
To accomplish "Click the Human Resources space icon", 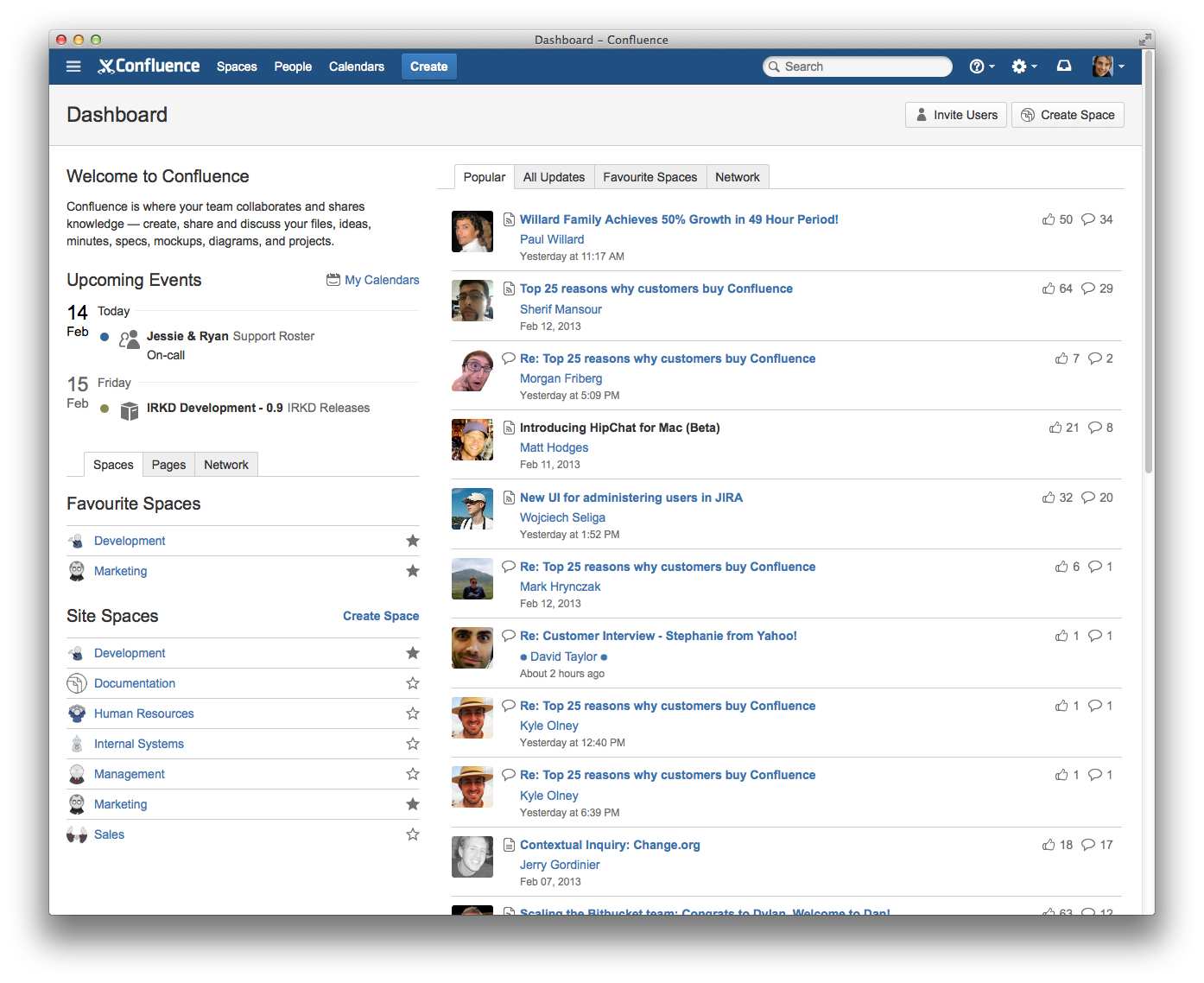I will coord(77,713).
